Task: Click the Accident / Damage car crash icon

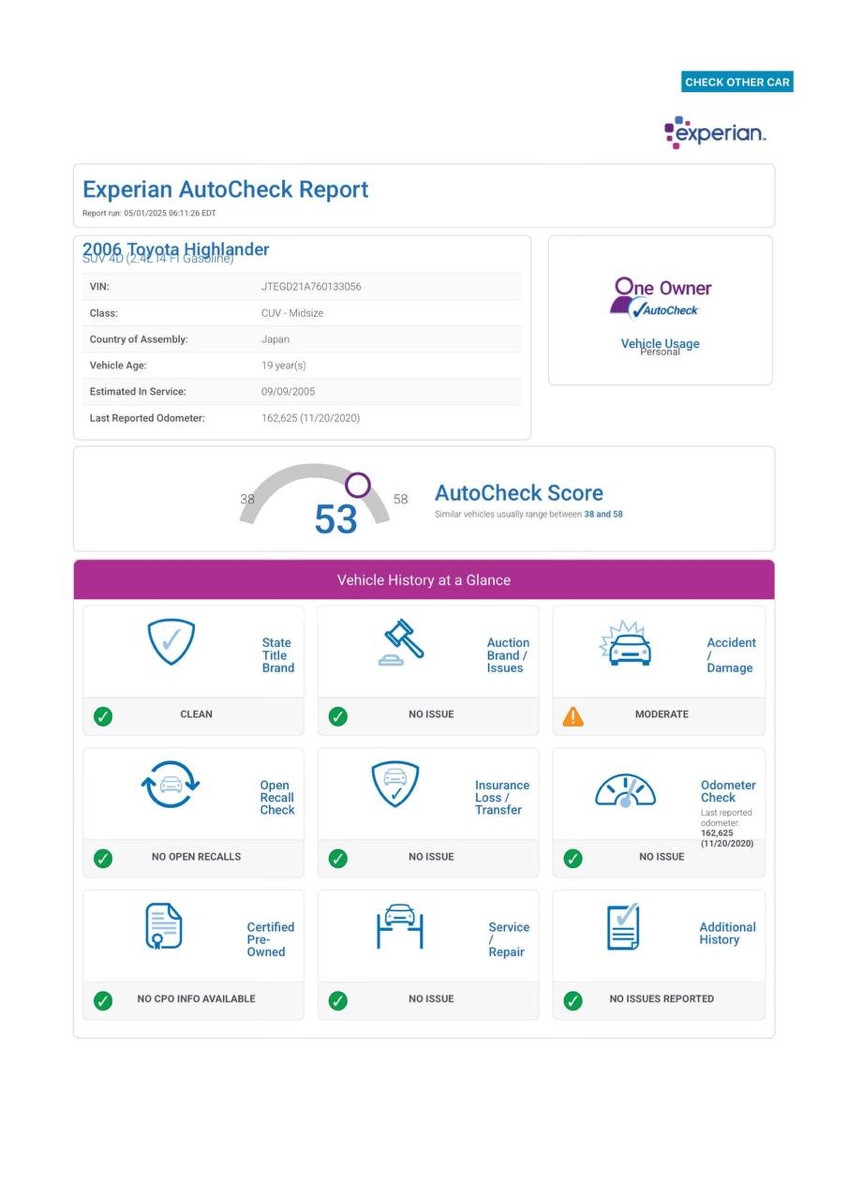Action: tap(626, 643)
